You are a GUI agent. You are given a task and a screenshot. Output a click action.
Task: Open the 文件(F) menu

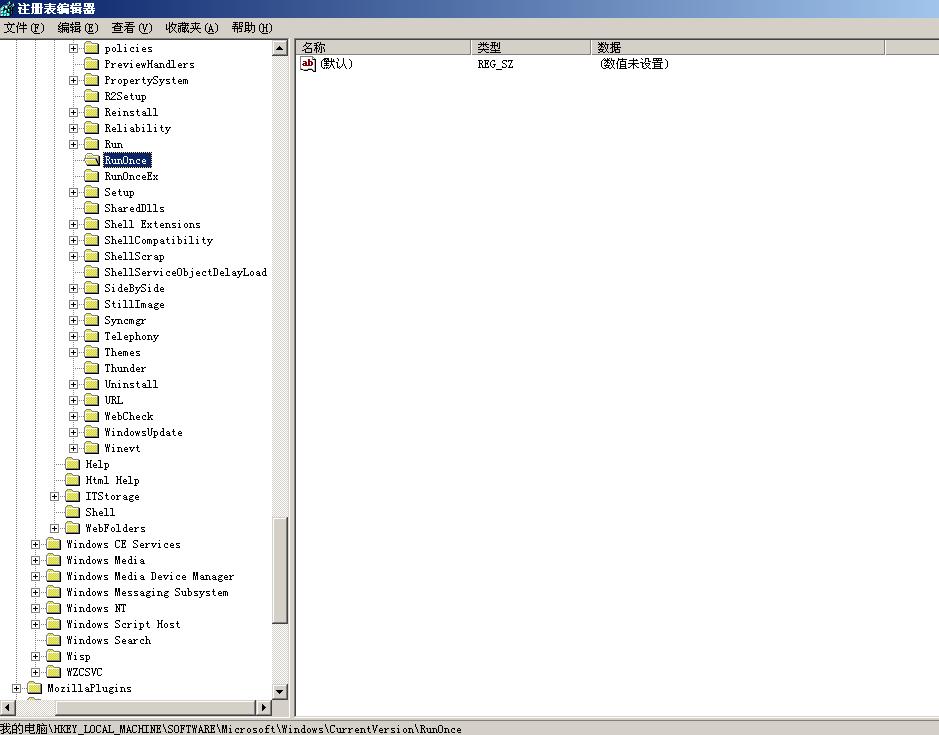24,28
